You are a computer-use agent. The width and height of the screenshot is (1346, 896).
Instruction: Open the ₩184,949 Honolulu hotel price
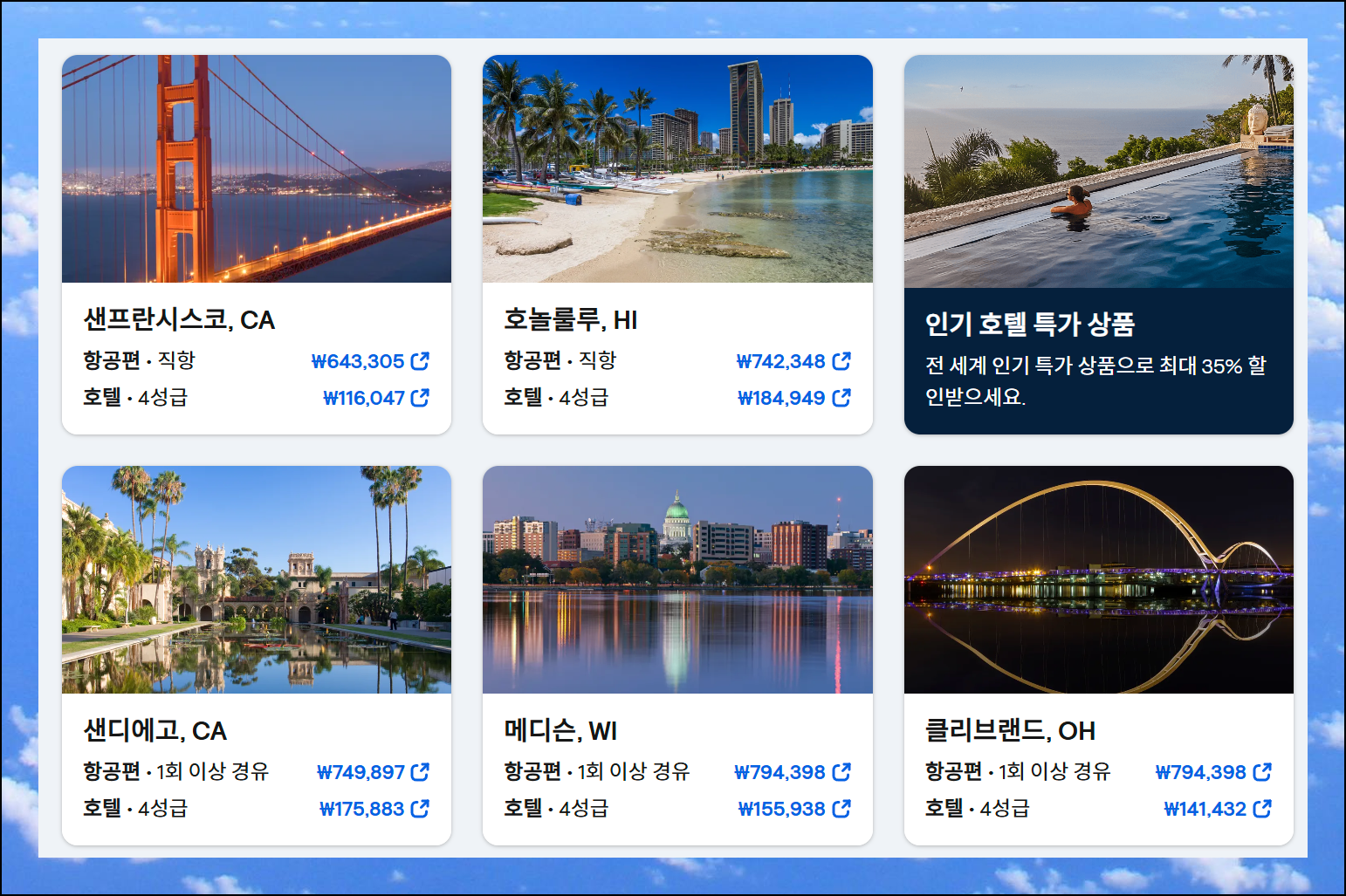point(781,398)
